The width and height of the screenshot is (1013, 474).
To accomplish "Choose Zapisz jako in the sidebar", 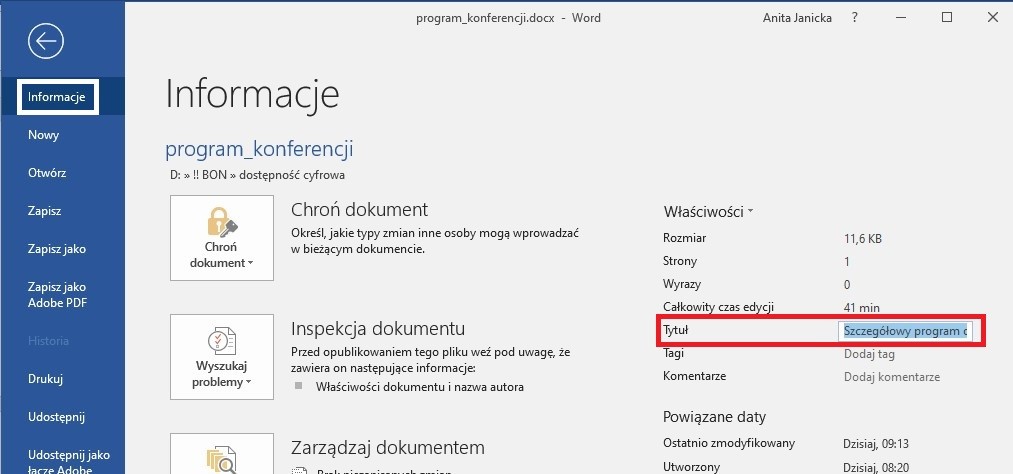I will point(57,249).
